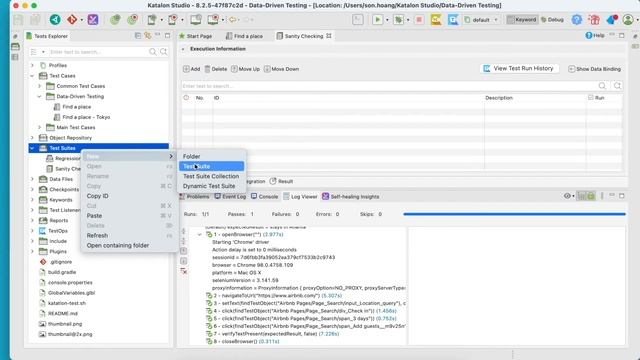Open the Self-healing Insights tab
Screen dimensions: 640x360
pyautogui.click(x=351, y=196)
